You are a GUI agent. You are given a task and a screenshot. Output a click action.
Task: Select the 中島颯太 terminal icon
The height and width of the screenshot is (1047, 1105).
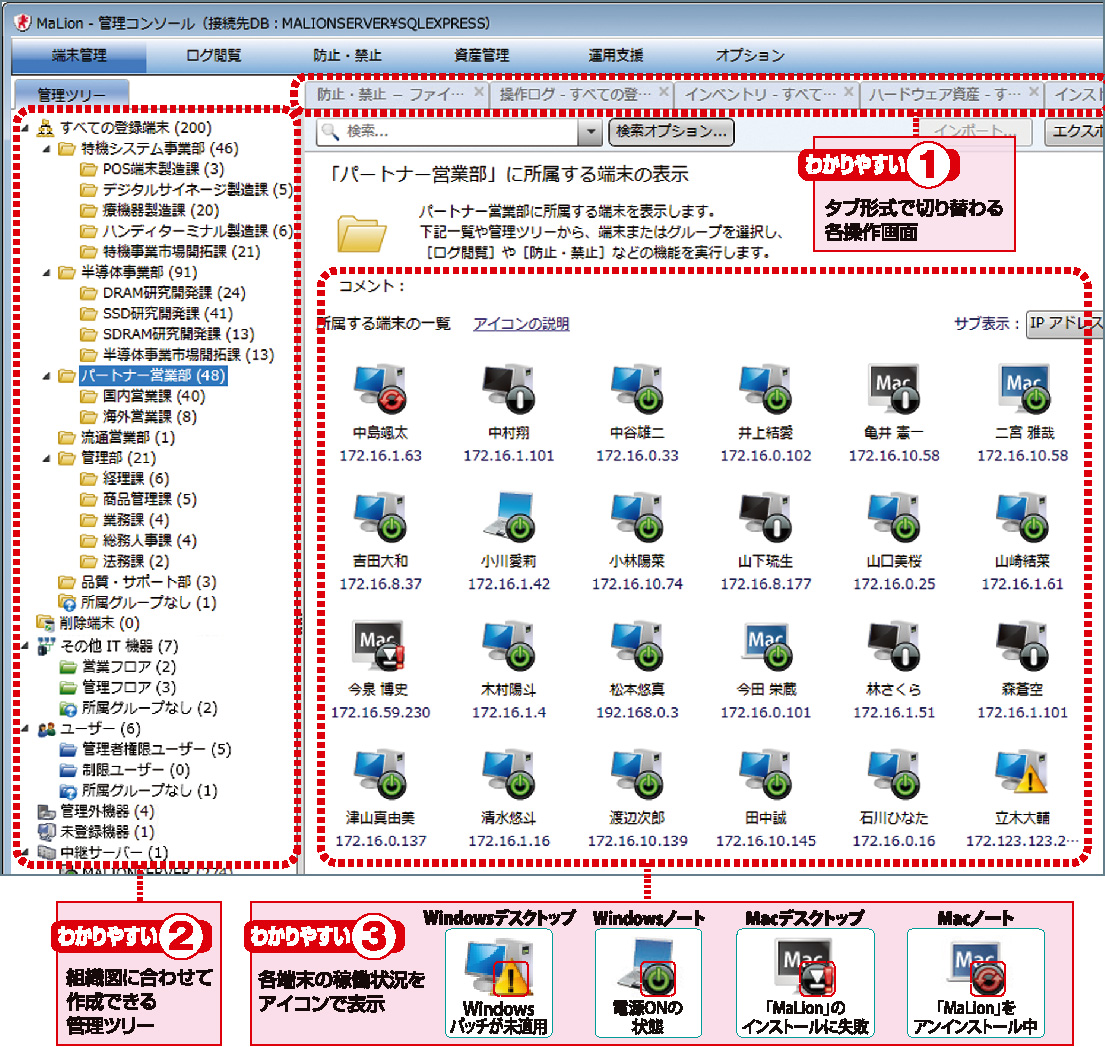click(x=380, y=388)
